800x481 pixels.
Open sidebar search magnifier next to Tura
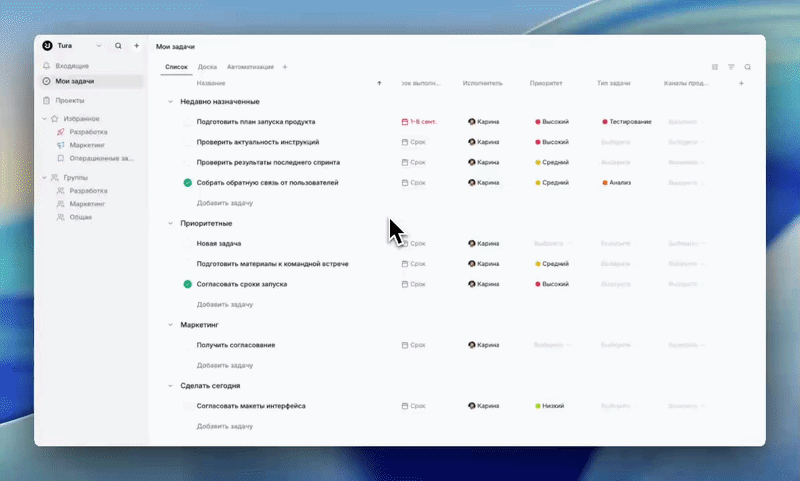click(x=118, y=45)
